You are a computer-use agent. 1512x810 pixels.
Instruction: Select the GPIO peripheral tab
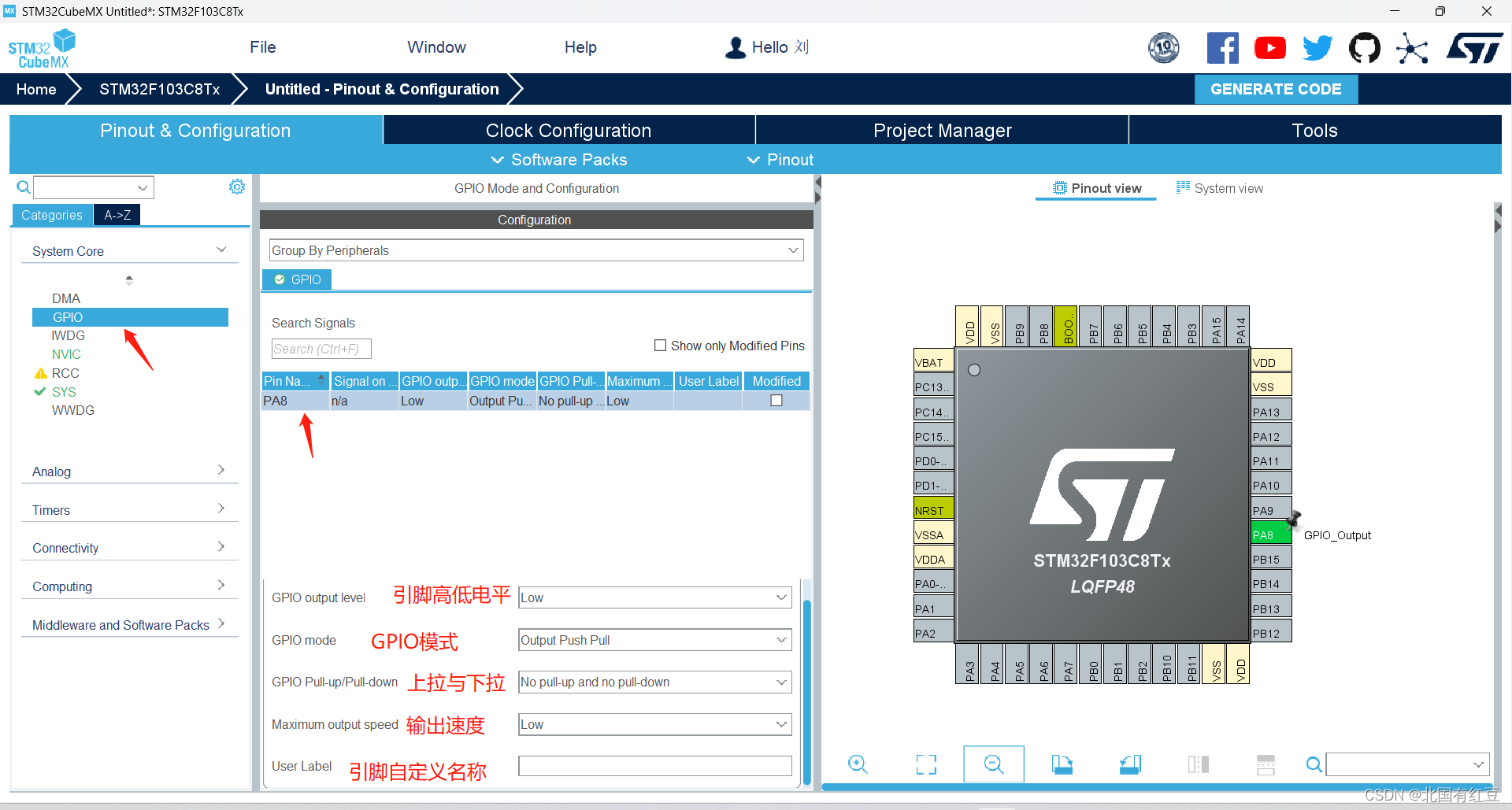[x=297, y=279]
